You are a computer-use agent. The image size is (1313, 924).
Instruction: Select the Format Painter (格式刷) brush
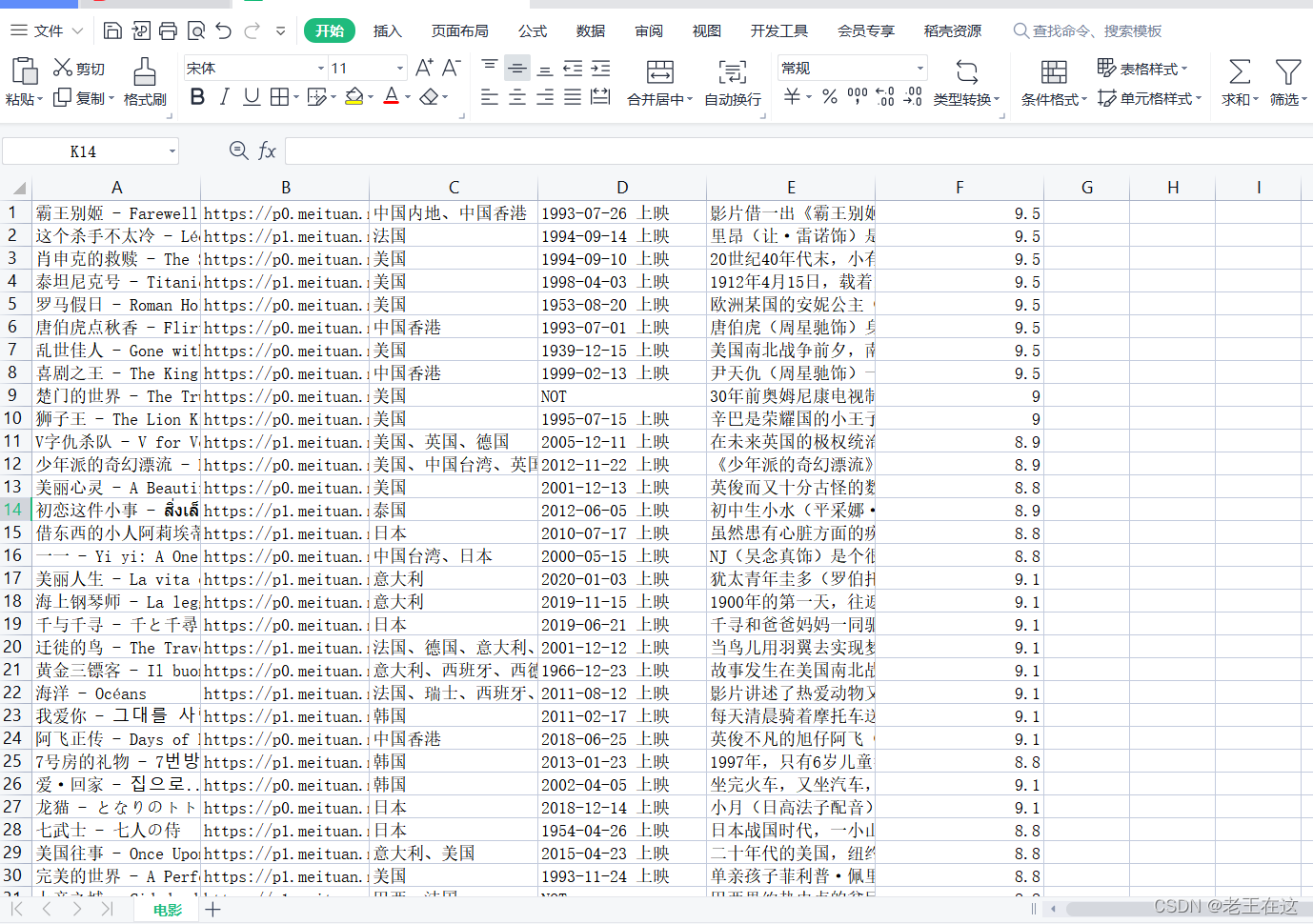(x=144, y=81)
